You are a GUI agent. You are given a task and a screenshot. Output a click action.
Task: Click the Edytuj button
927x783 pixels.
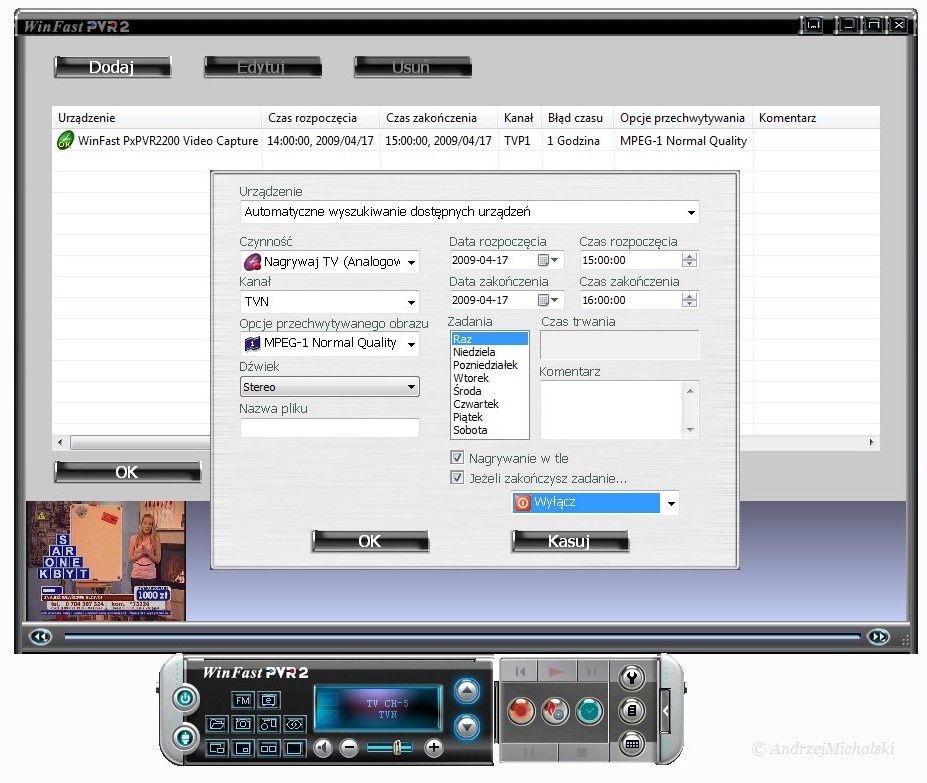262,67
